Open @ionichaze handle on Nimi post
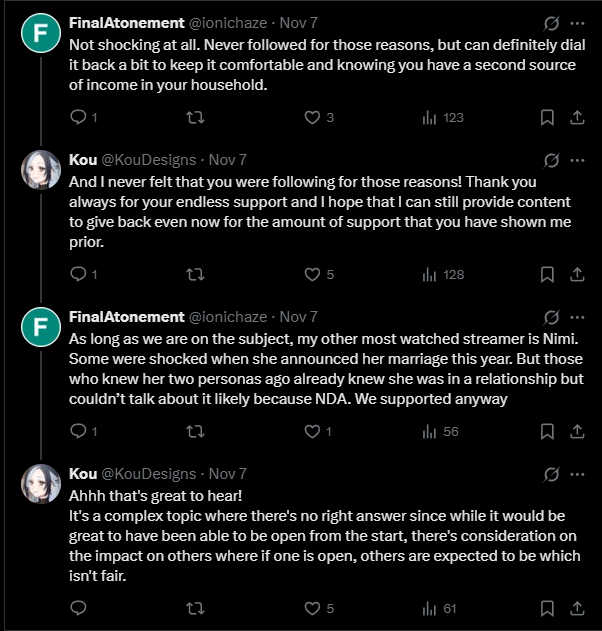 (x=232, y=316)
